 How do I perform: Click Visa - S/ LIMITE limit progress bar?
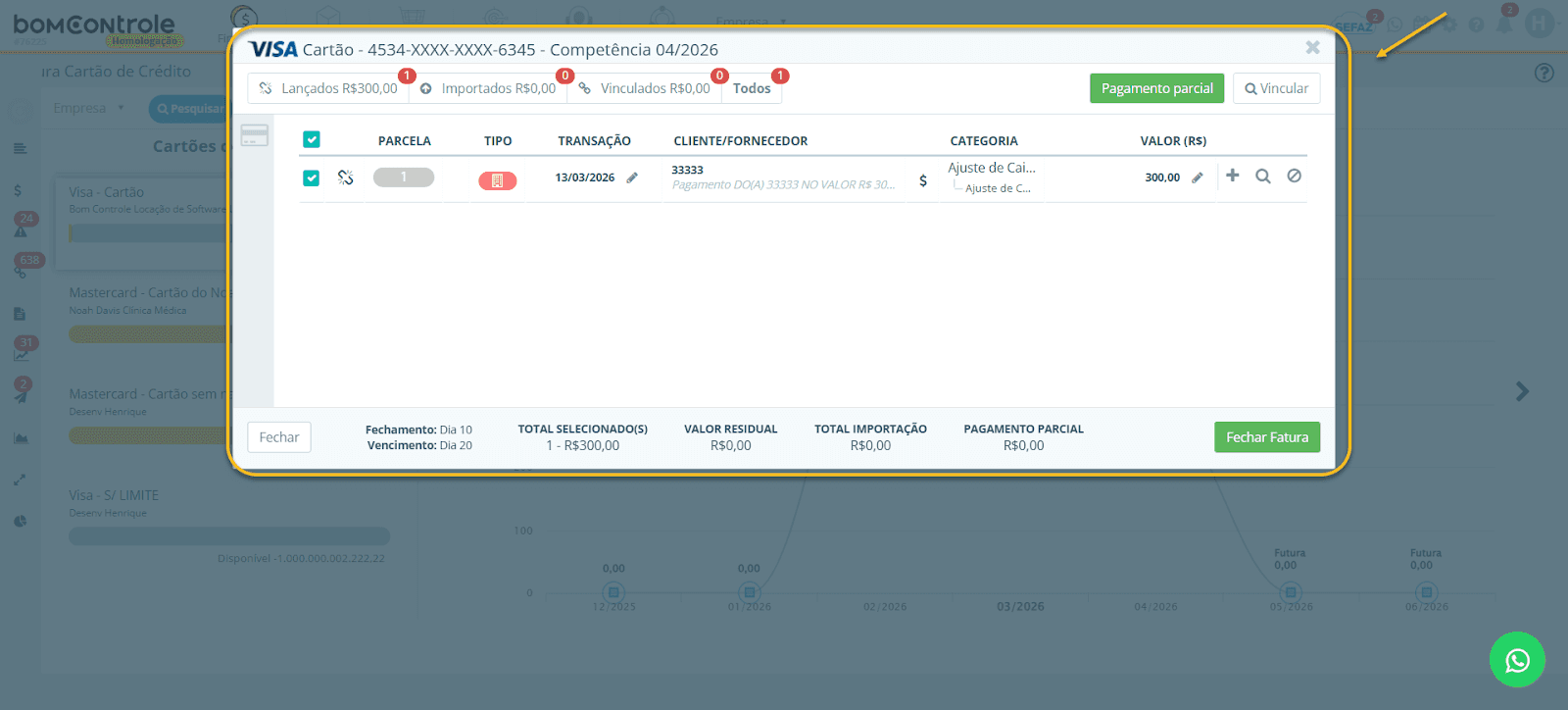(229, 536)
